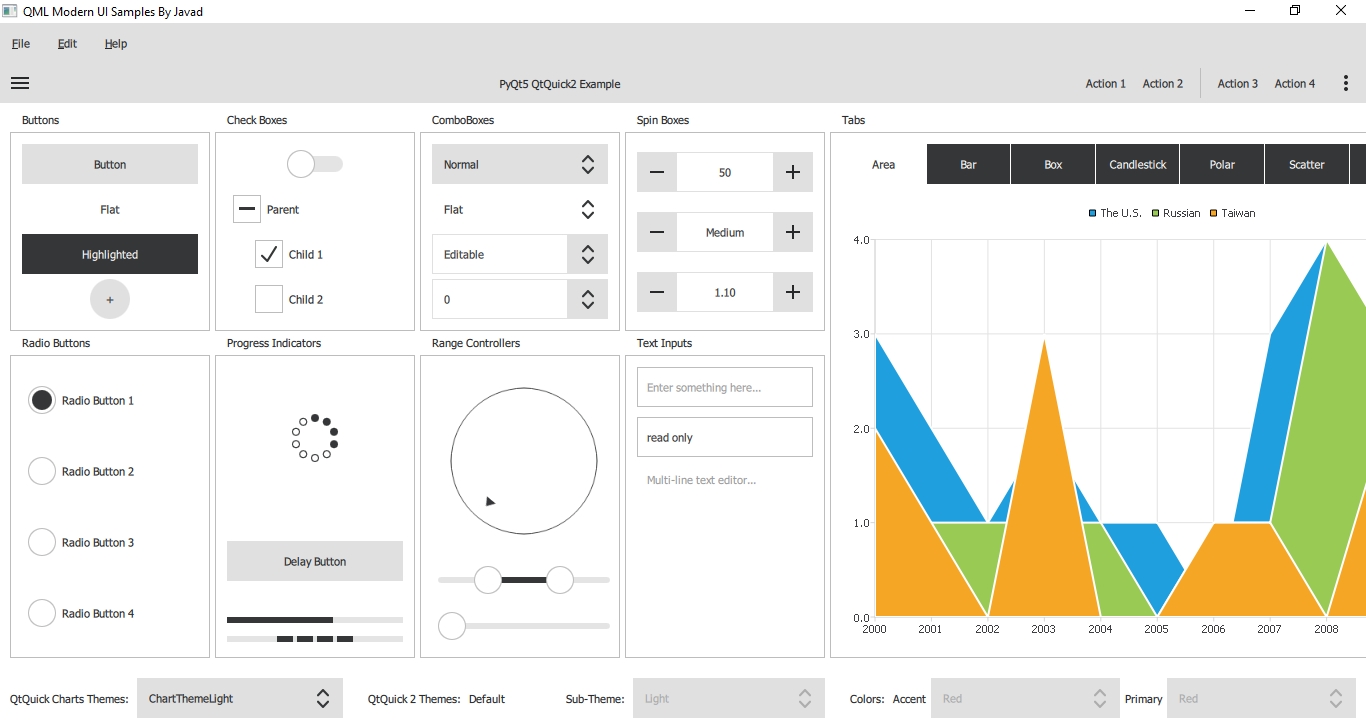Open the File menu
Image resolution: width=1366 pixels, height=728 pixels.
pyautogui.click(x=20, y=43)
